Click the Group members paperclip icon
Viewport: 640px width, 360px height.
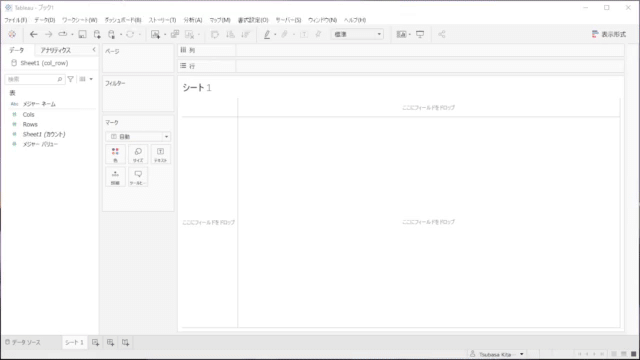(285, 34)
